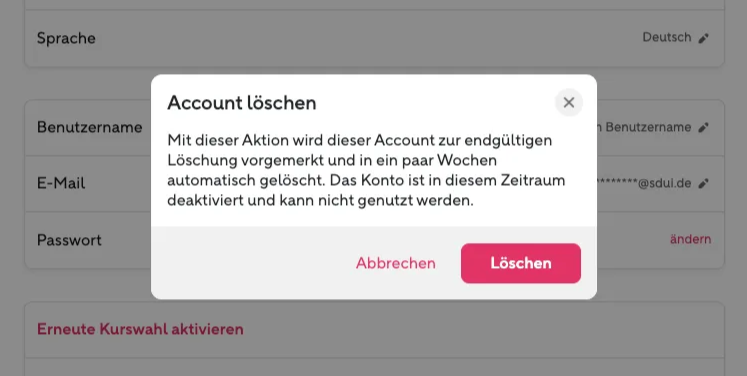Click the deletion warning paragraph text
This screenshot has height=376, width=747.
pos(366,170)
